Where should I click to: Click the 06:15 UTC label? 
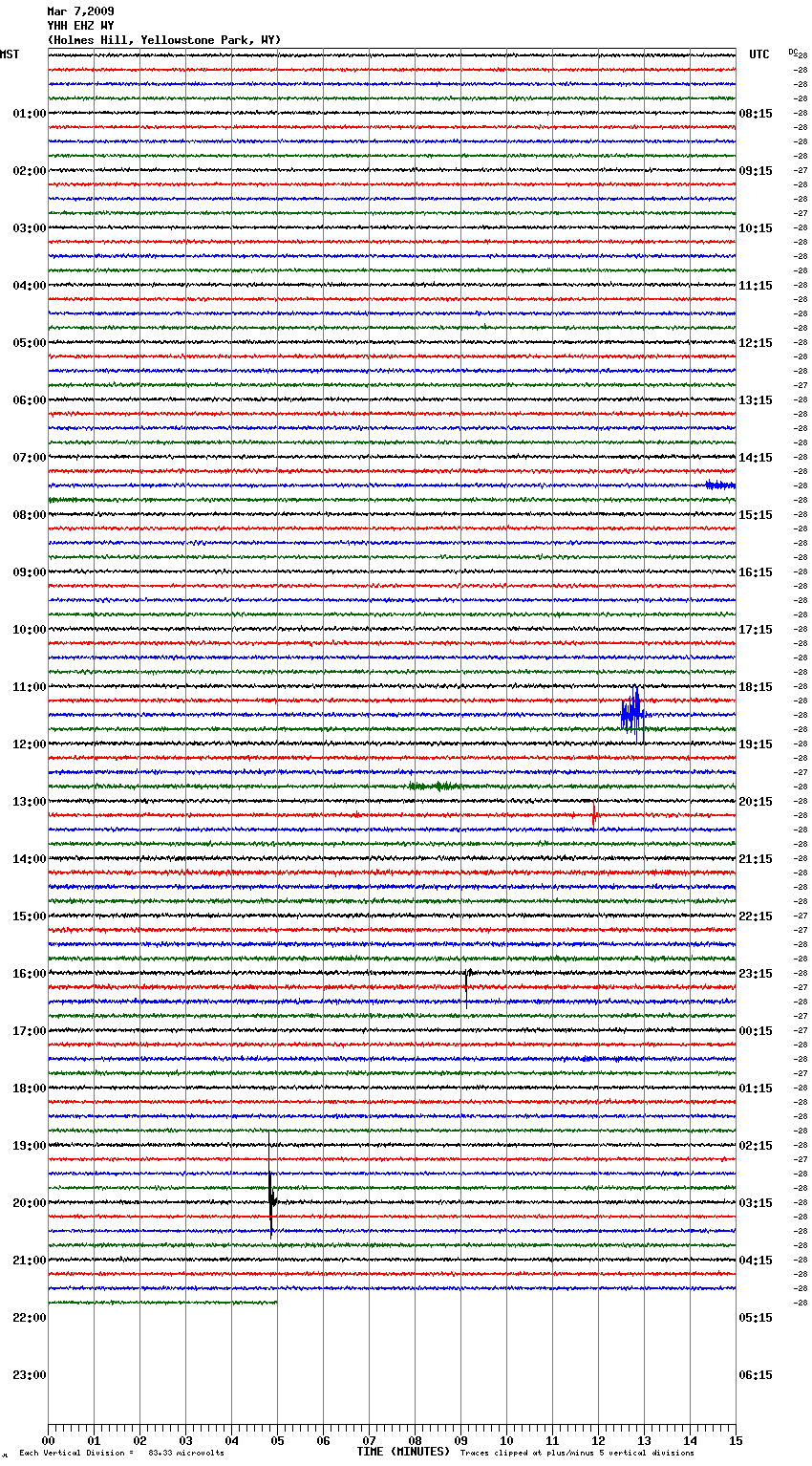[x=756, y=1375]
